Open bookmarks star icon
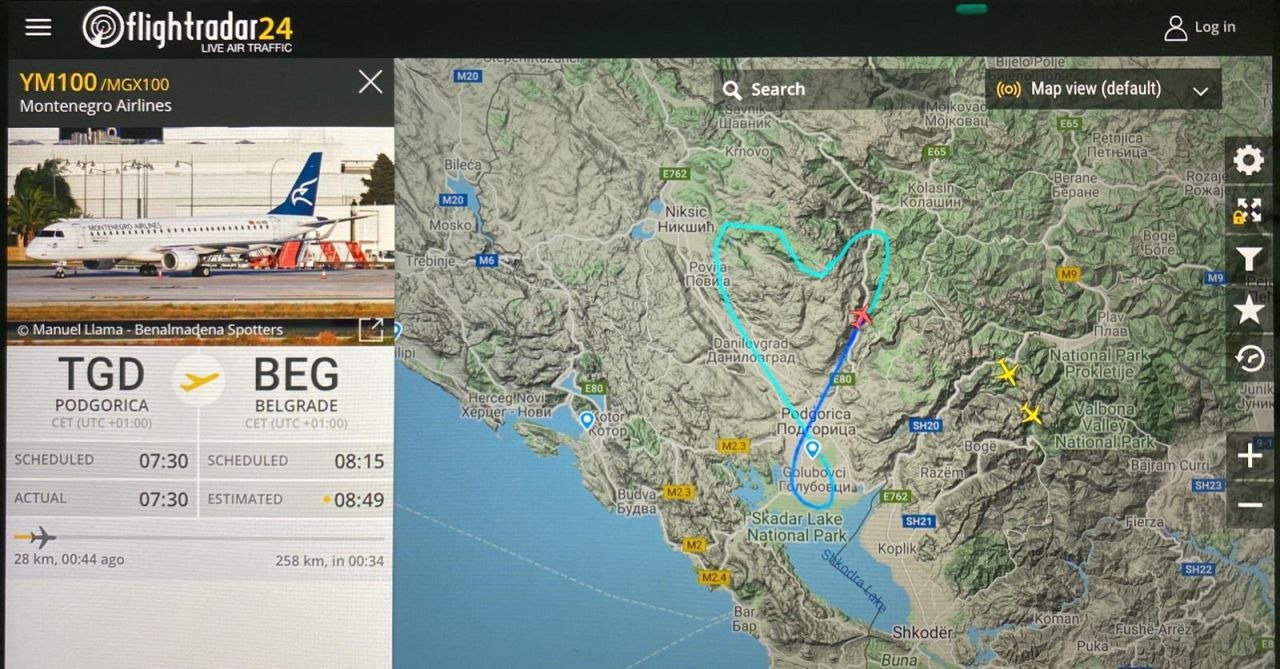The height and width of the screenshot is (669, 1280). point(1249,310)
